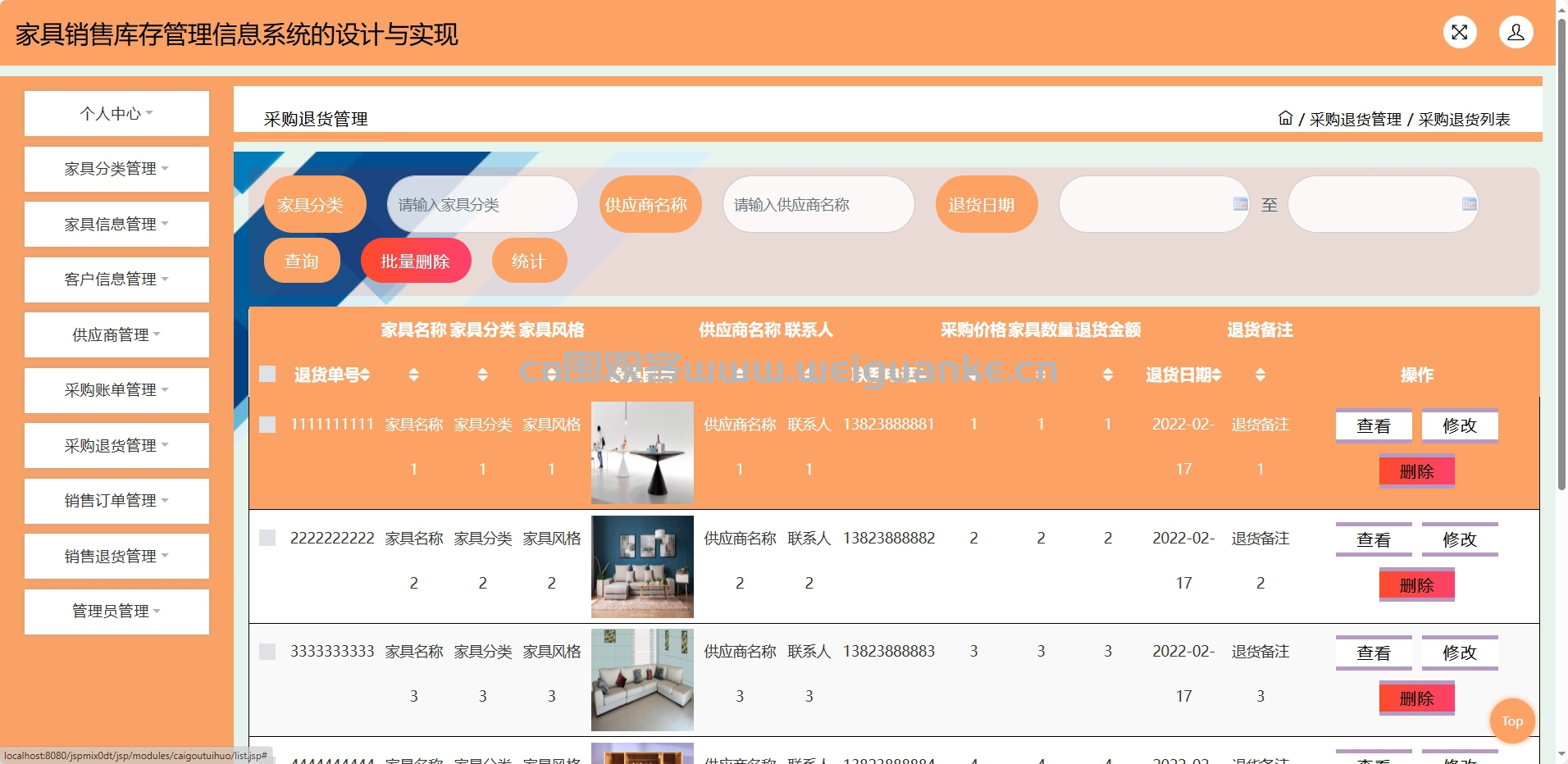Viewport: 1568px width, 764px height.
Task: Click the 采购退货列表 breadcrumb link
Action: 1465,119
